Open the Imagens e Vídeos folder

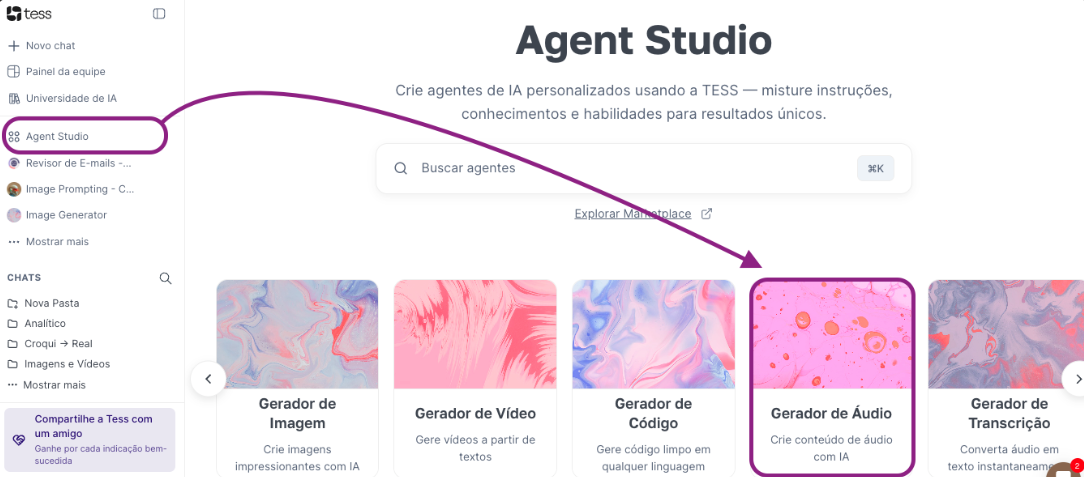pyautogui.click(x=59, y=364)
